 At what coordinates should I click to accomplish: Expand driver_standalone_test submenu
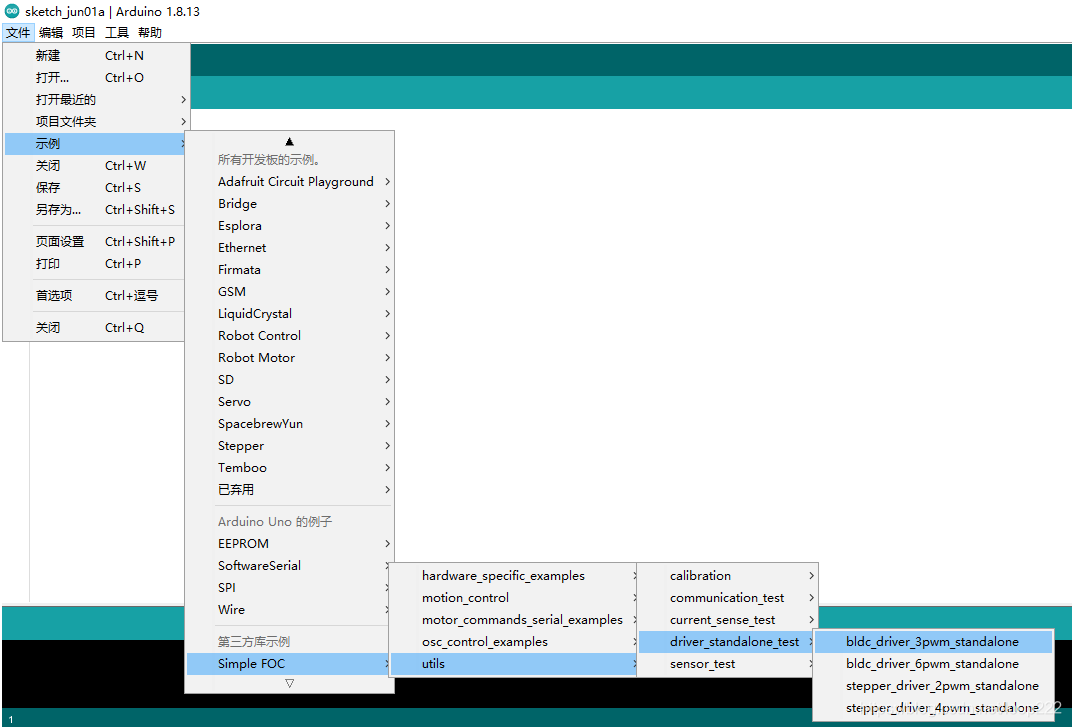click(727, 642)
